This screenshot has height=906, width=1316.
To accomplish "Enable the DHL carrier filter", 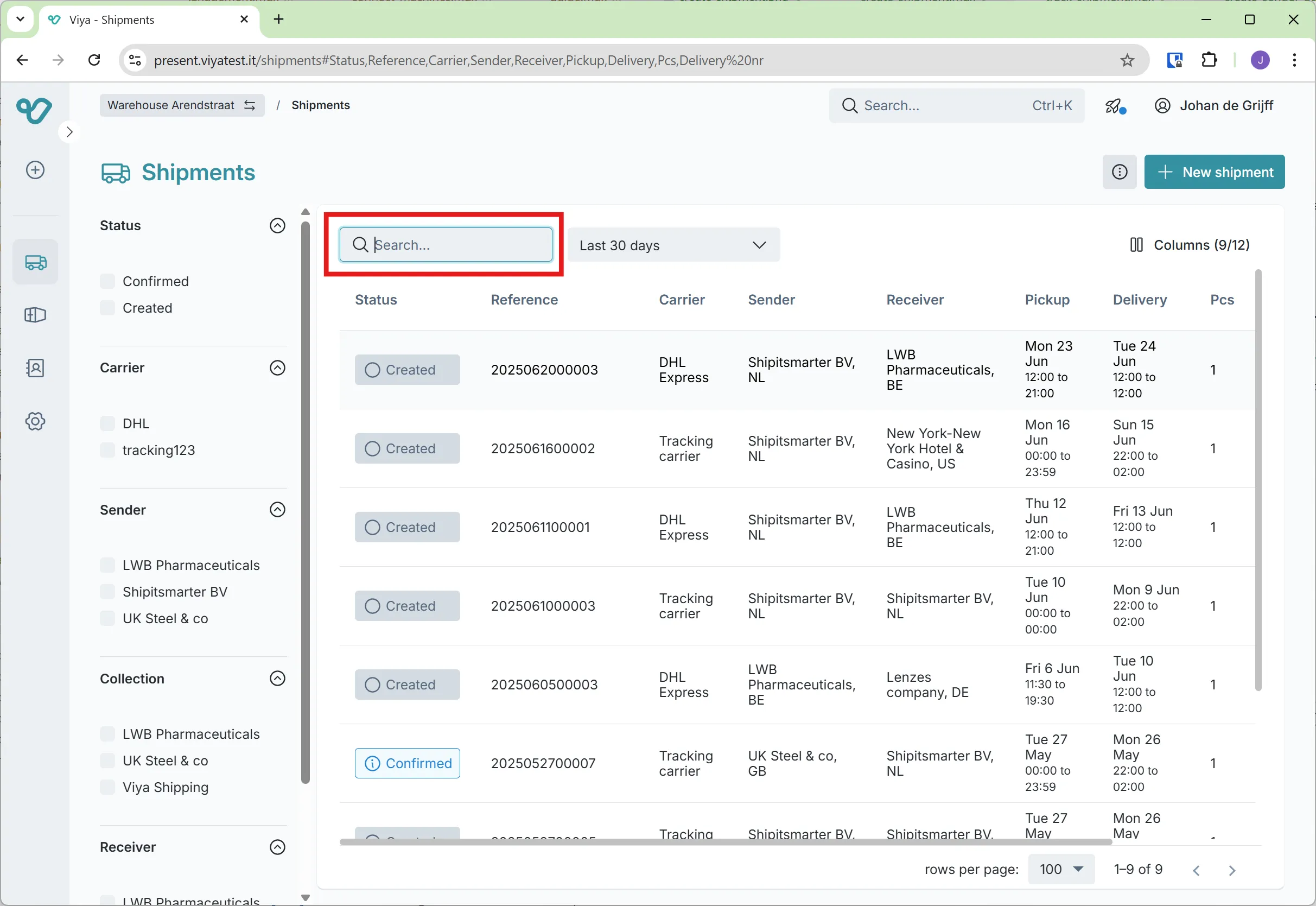I will click(x=107, y=423).
